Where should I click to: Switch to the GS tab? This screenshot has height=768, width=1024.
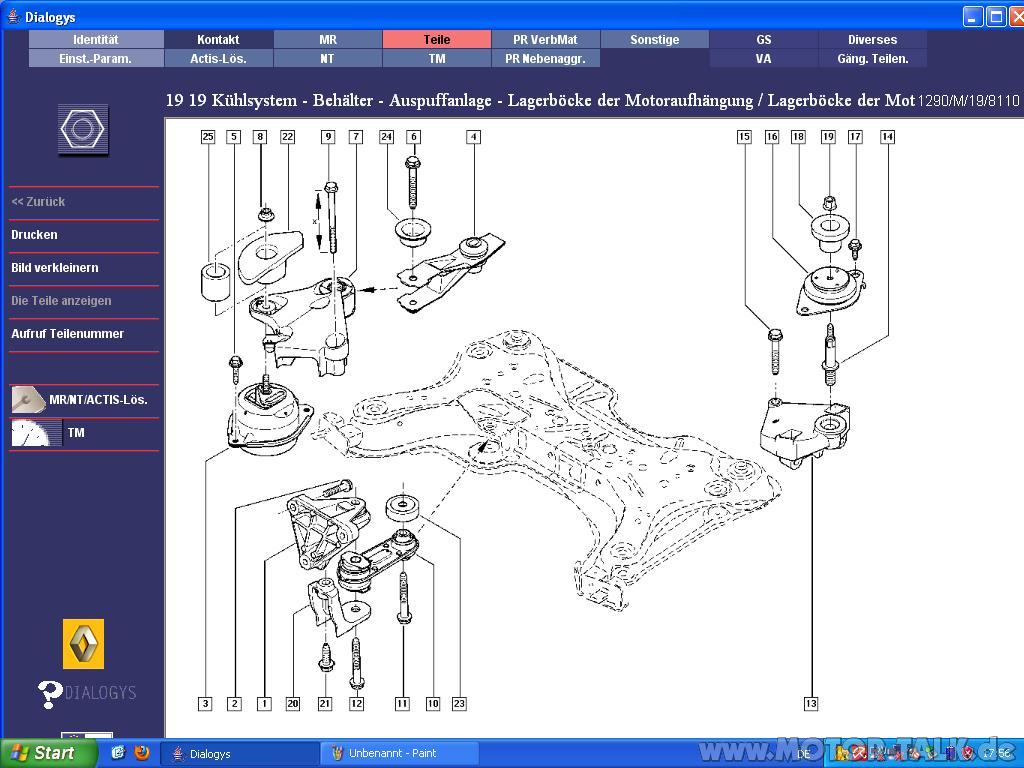pos(763,39)
